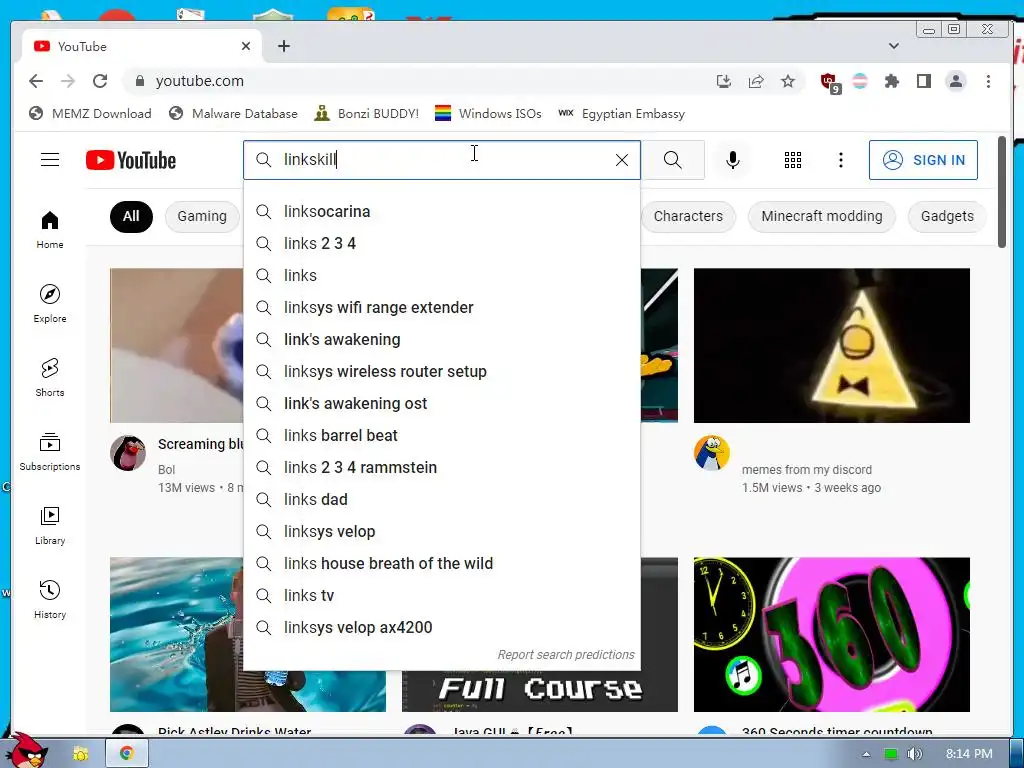Click the magnifier search submit button
1024x768 pixels.
[x=673, y=160]
